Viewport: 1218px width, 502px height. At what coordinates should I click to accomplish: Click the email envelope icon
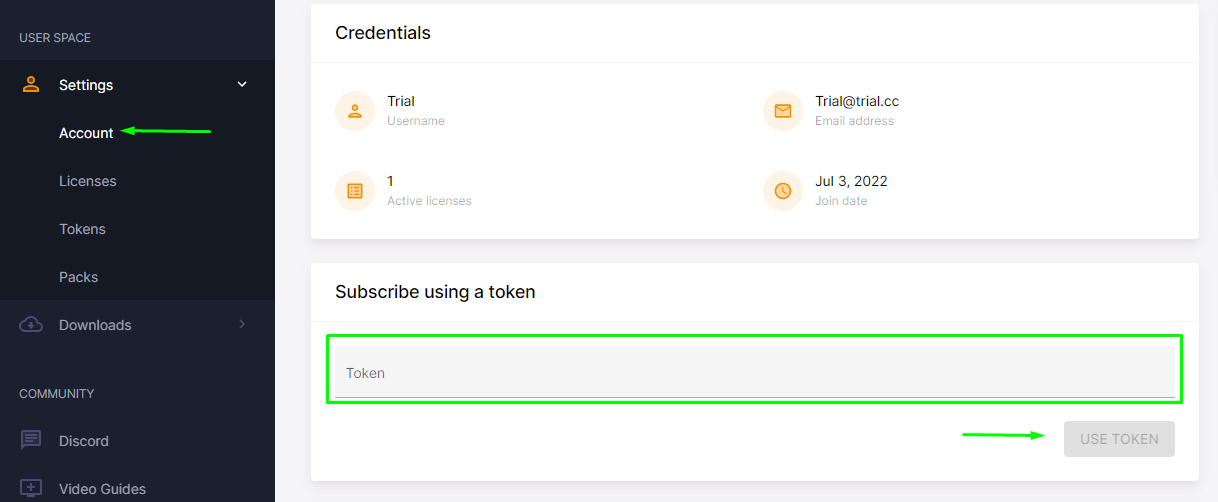point(783,111)
